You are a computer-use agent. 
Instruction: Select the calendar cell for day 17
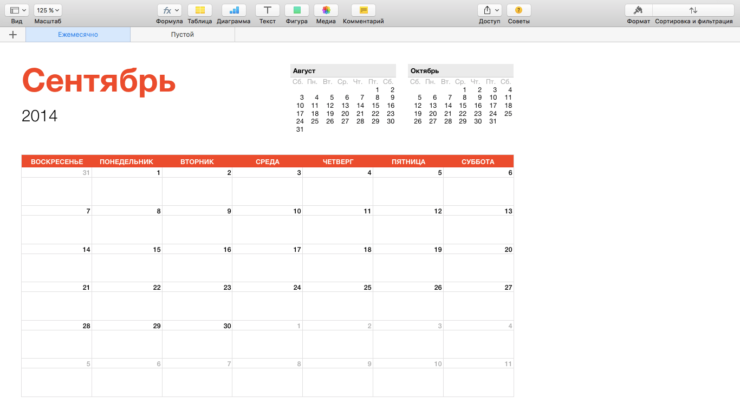267,263
